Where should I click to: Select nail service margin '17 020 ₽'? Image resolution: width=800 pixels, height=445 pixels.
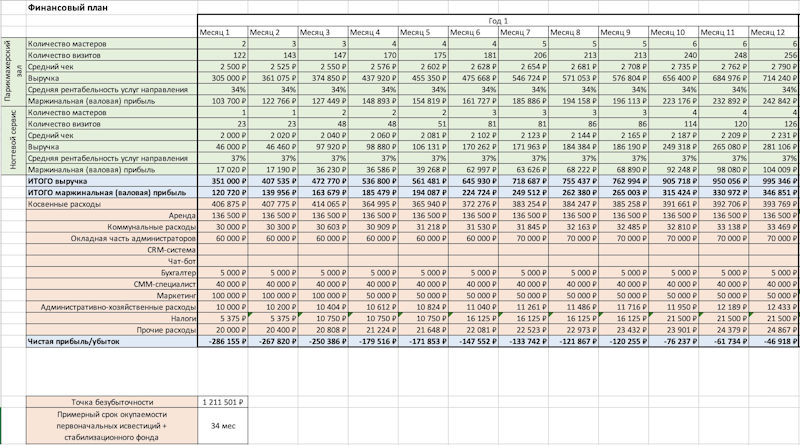(222, 169)
